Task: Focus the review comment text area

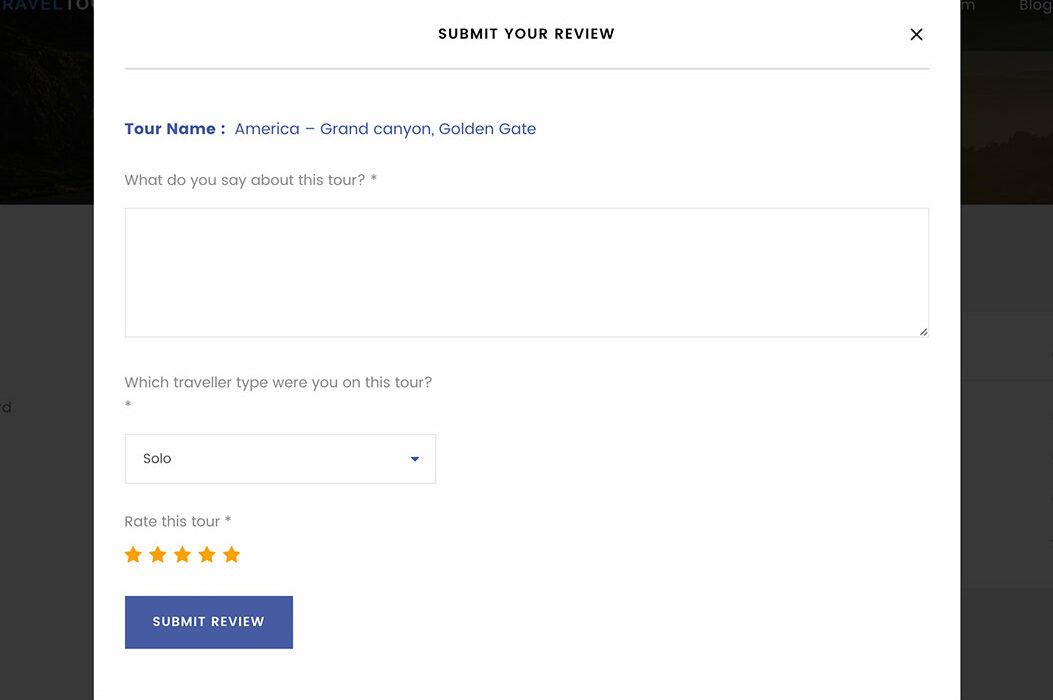Action: 526,272
